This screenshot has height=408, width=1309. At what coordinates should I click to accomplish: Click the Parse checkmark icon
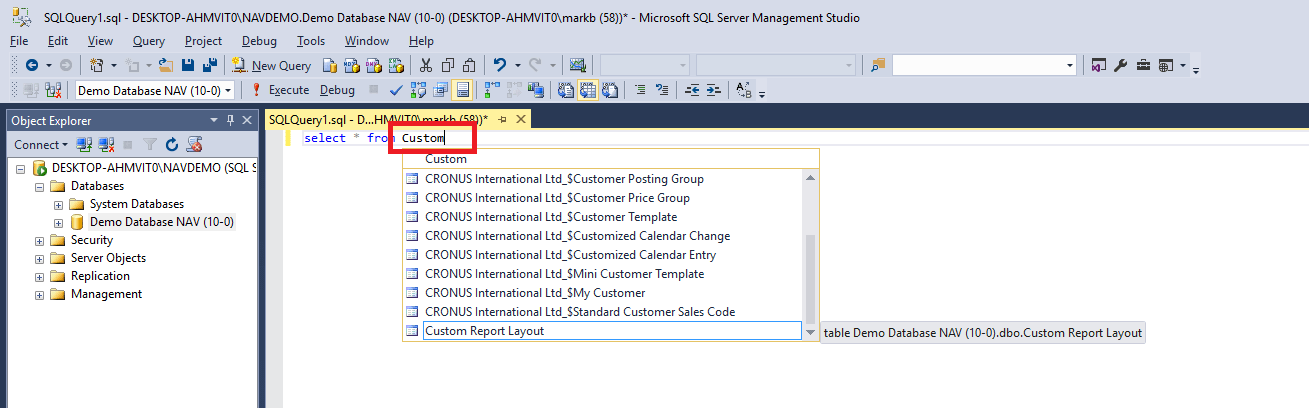point(395,90)
